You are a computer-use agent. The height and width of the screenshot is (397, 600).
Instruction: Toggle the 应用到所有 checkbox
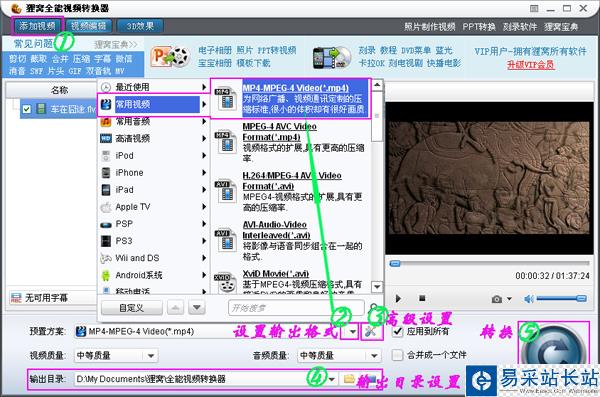398,331
